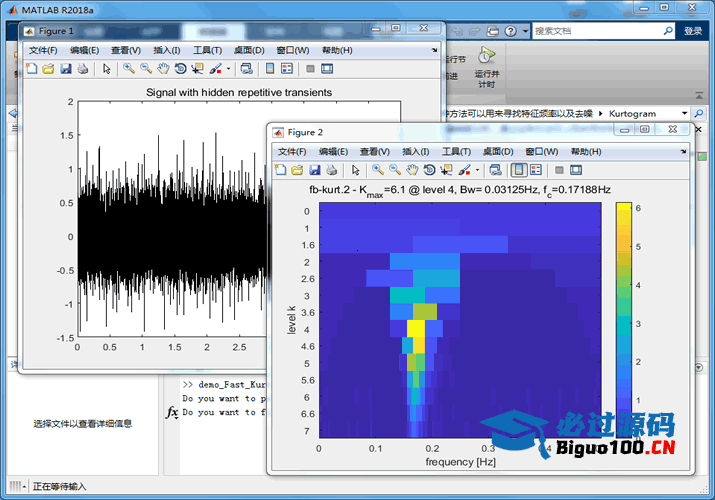Toggle Insert Colorbar off in Figure 2
715x500 pixels.
[x=519, y=170]
